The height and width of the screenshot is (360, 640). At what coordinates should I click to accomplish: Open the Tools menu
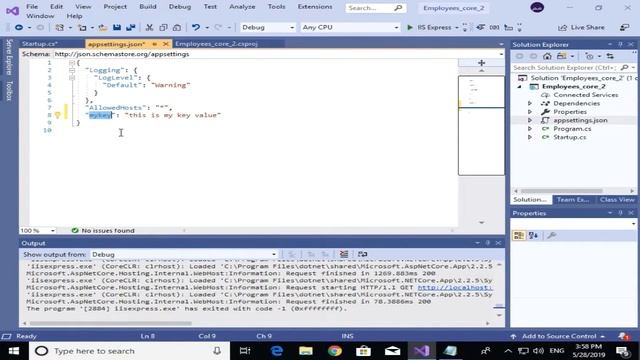click(276, 7)
